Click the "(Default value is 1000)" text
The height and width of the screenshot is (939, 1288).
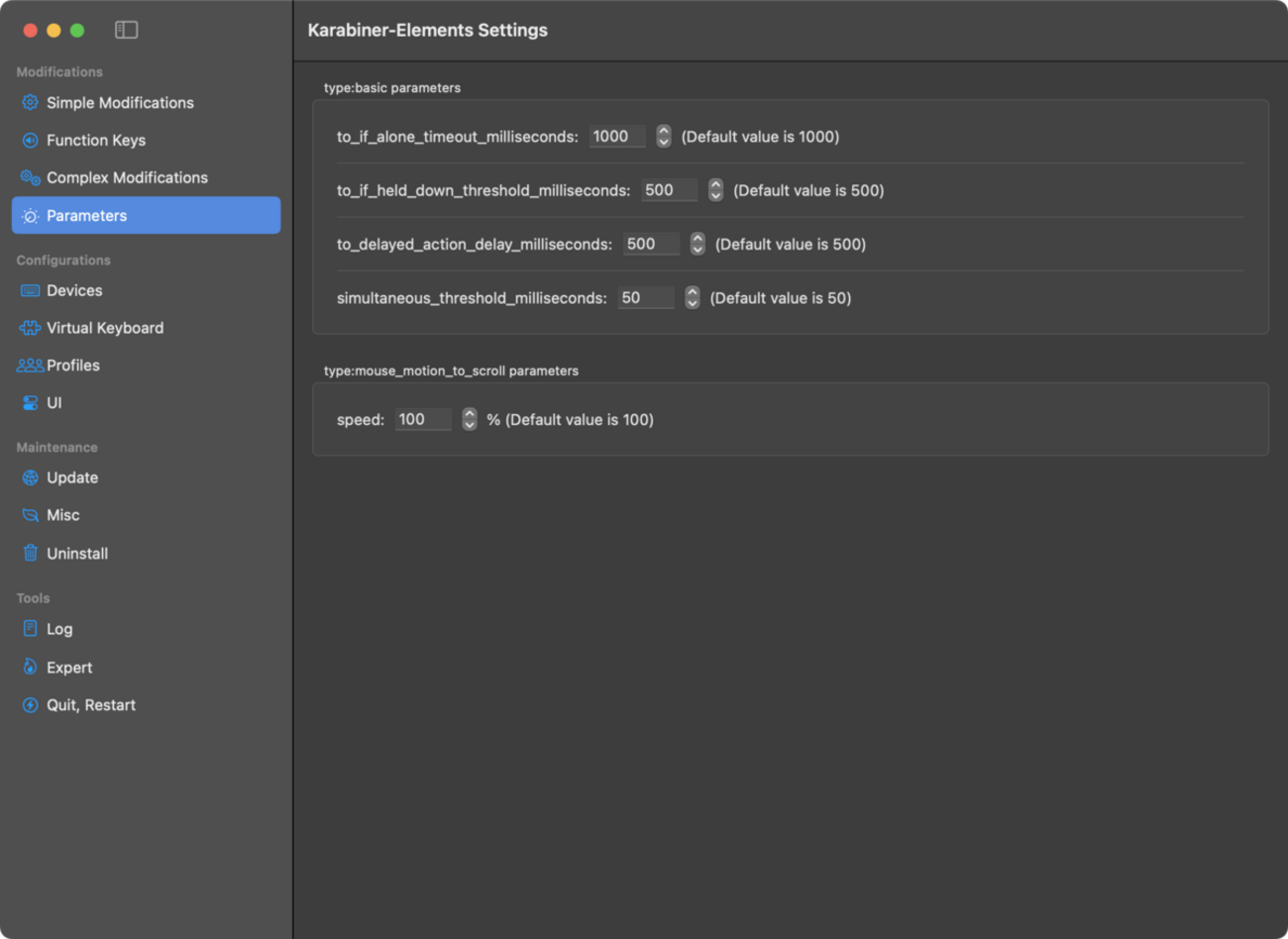point(760,137)
